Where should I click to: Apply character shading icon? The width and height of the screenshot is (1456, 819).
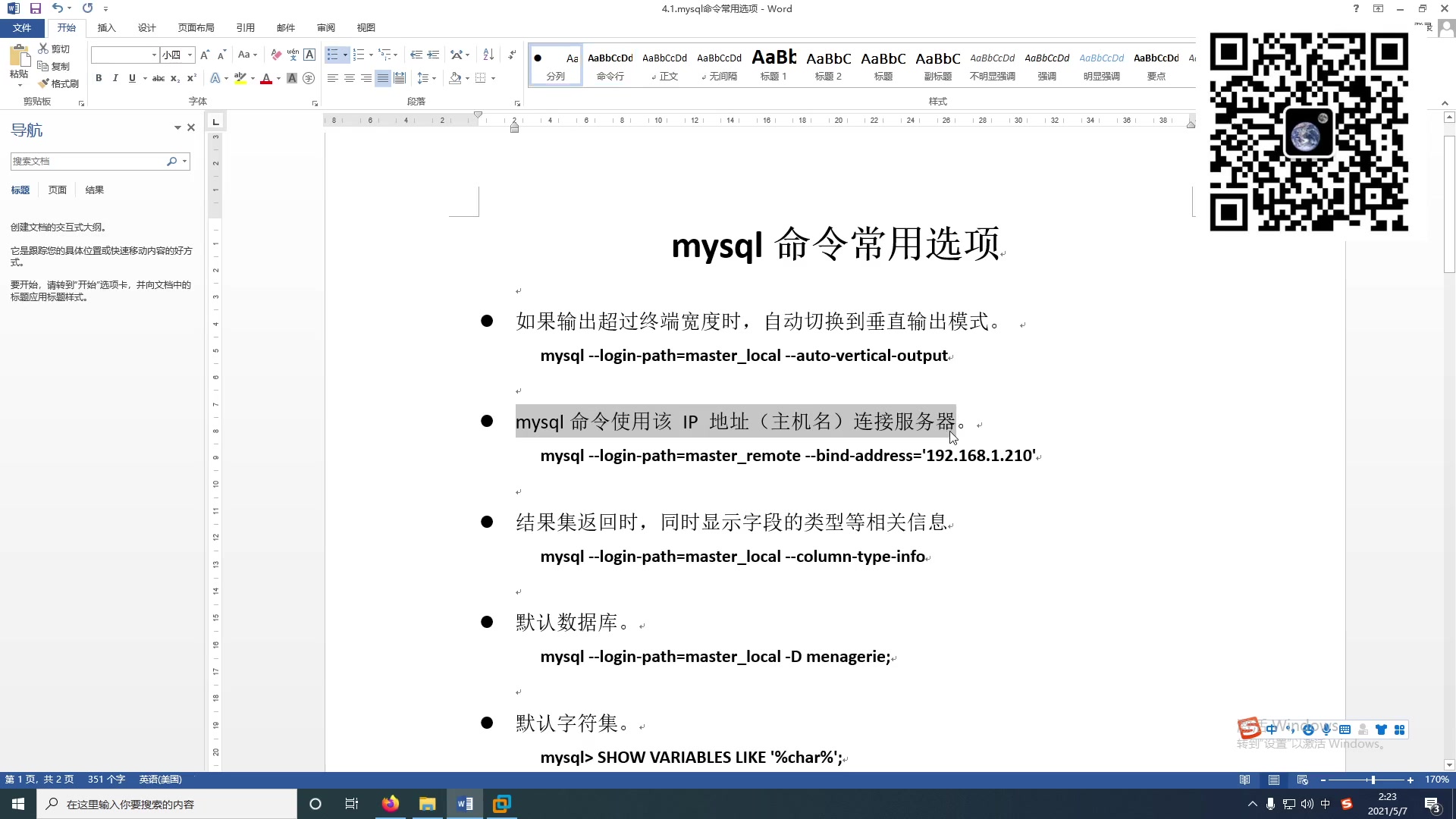coord(292,78)
